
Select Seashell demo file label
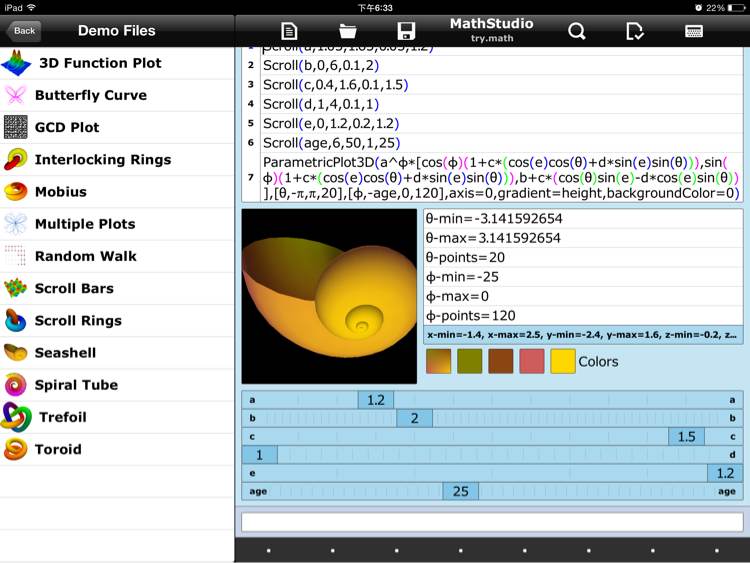[66, 353]
